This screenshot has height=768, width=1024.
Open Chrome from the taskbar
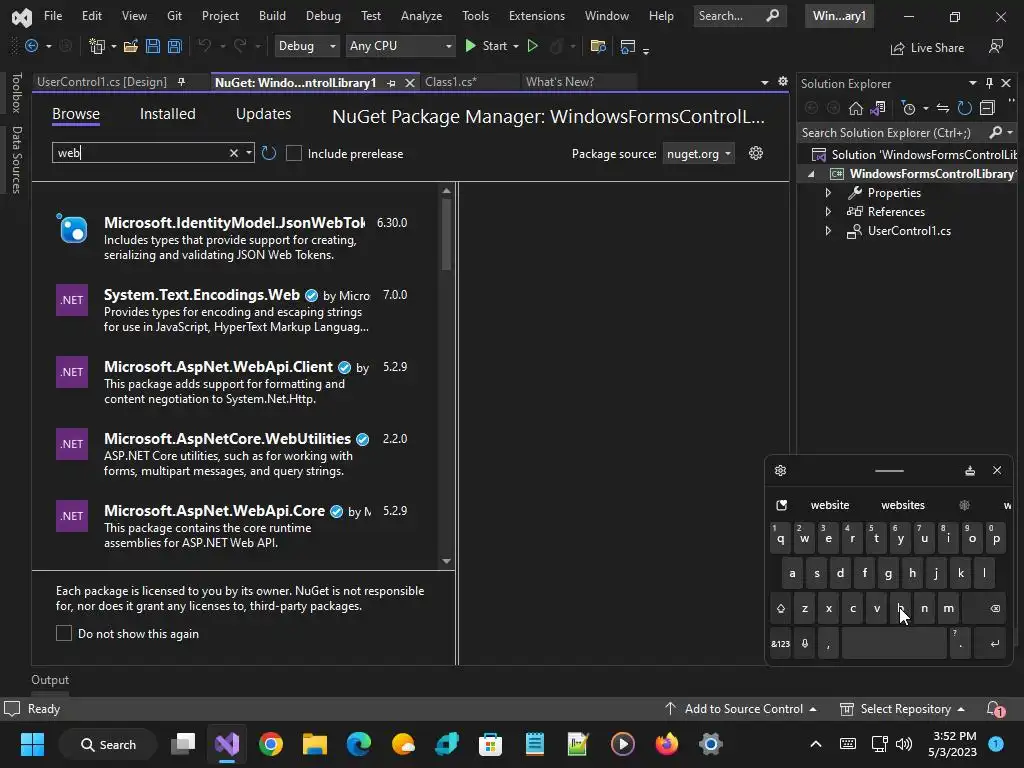coord(271,744)
